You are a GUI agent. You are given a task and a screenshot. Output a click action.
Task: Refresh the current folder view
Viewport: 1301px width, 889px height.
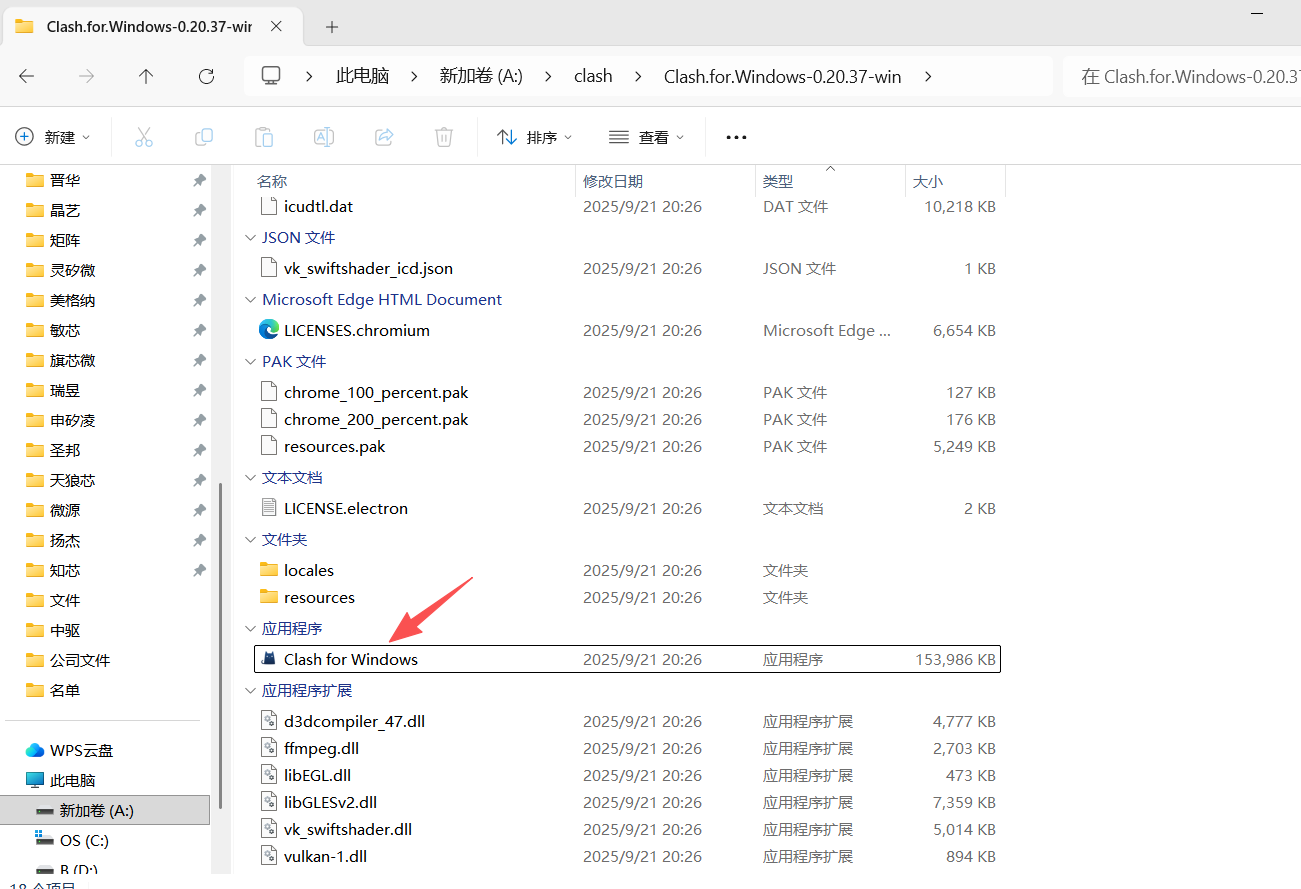[206, 76]
